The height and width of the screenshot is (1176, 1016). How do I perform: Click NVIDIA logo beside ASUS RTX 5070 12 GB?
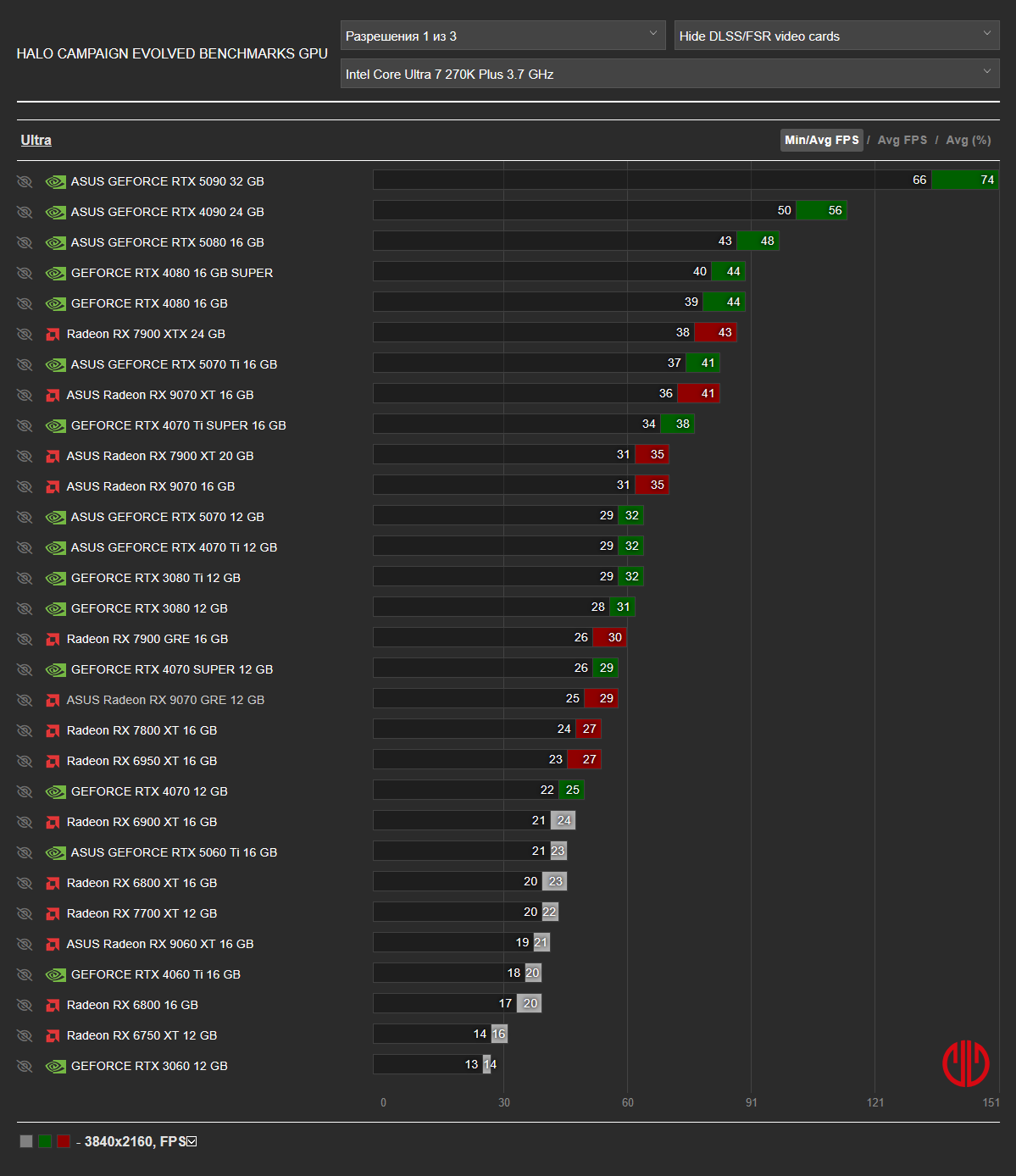[x=56, y=517]
